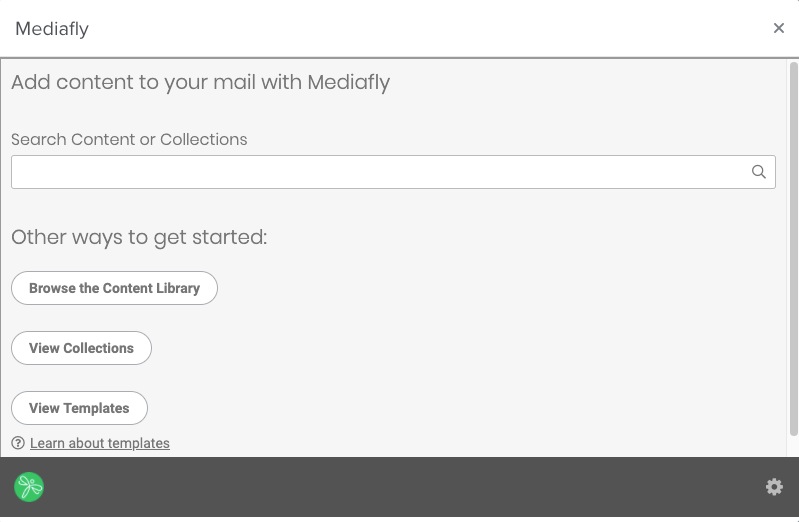Open settings with the gear icon
Screen dimensions: 799x522
click(x=774, y=487)
